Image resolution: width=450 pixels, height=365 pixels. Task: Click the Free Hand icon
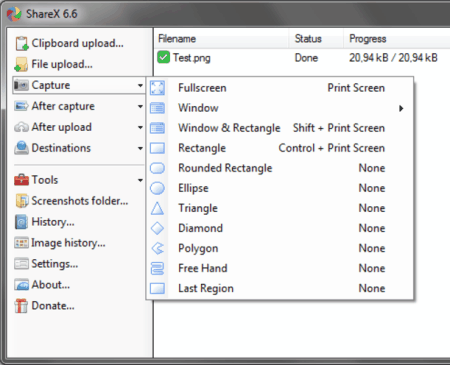(x=157, y=268)
